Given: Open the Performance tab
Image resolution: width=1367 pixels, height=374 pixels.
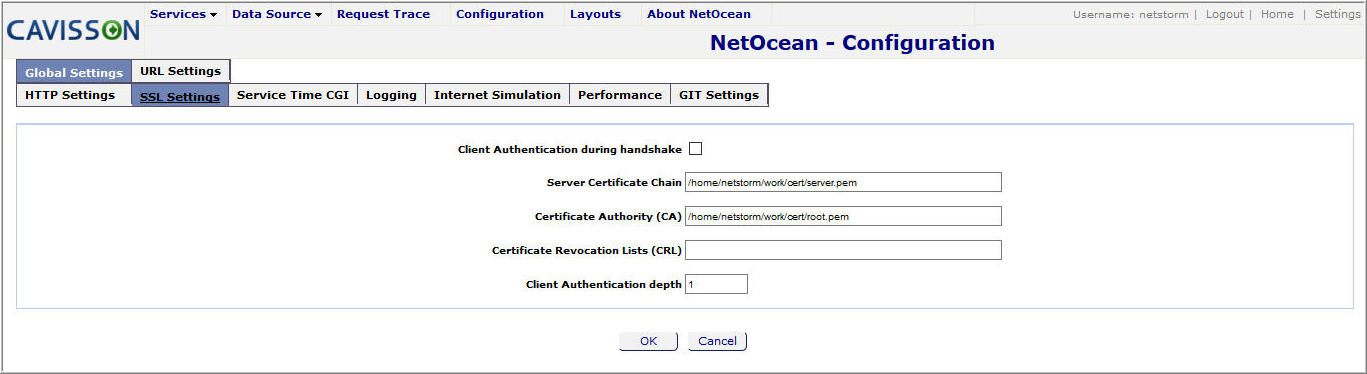Looking at the screenshot, I should pos(620,95).
